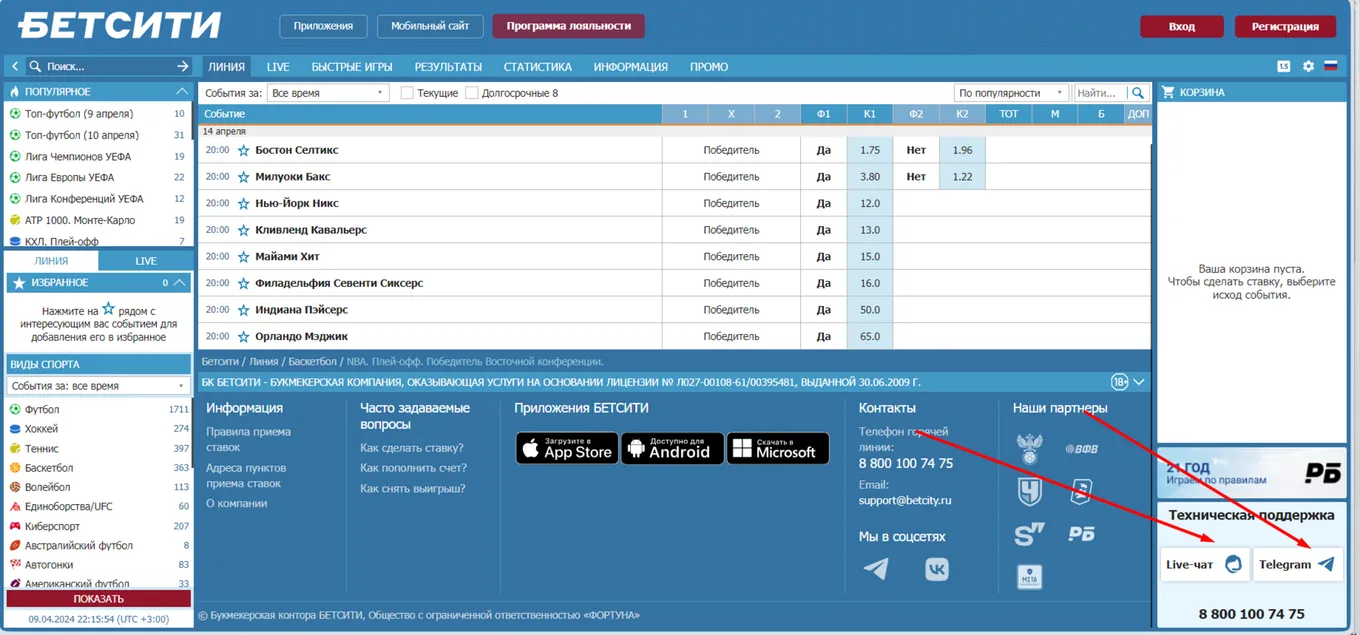Screen dimensions: 1360x635
Task: Click the БЕТСИТИ logo
Action: 119,25
